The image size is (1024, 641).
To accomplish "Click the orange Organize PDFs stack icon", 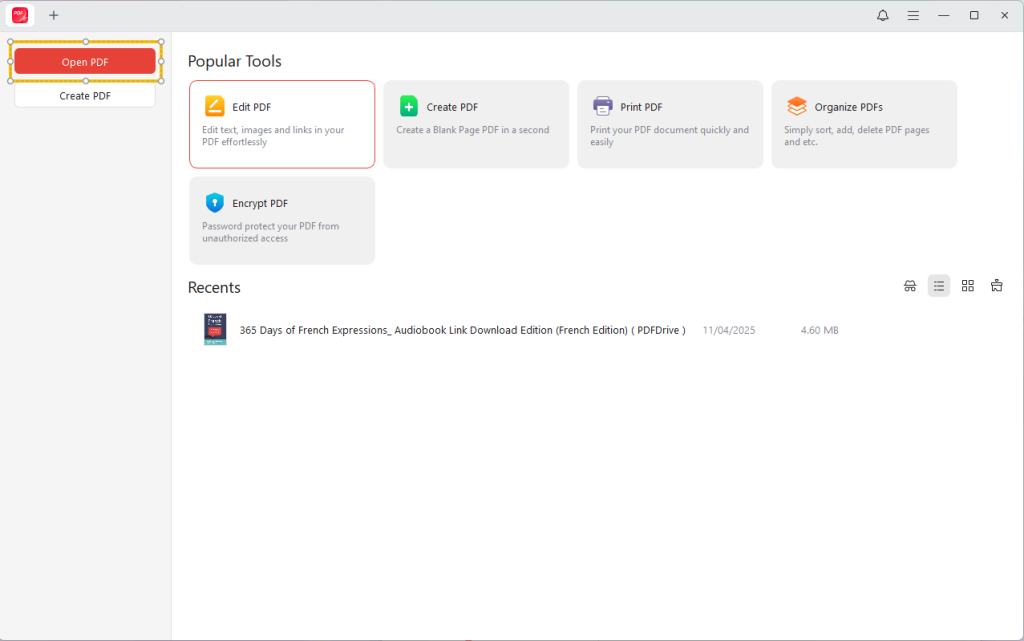I will [x=797, y=107].
